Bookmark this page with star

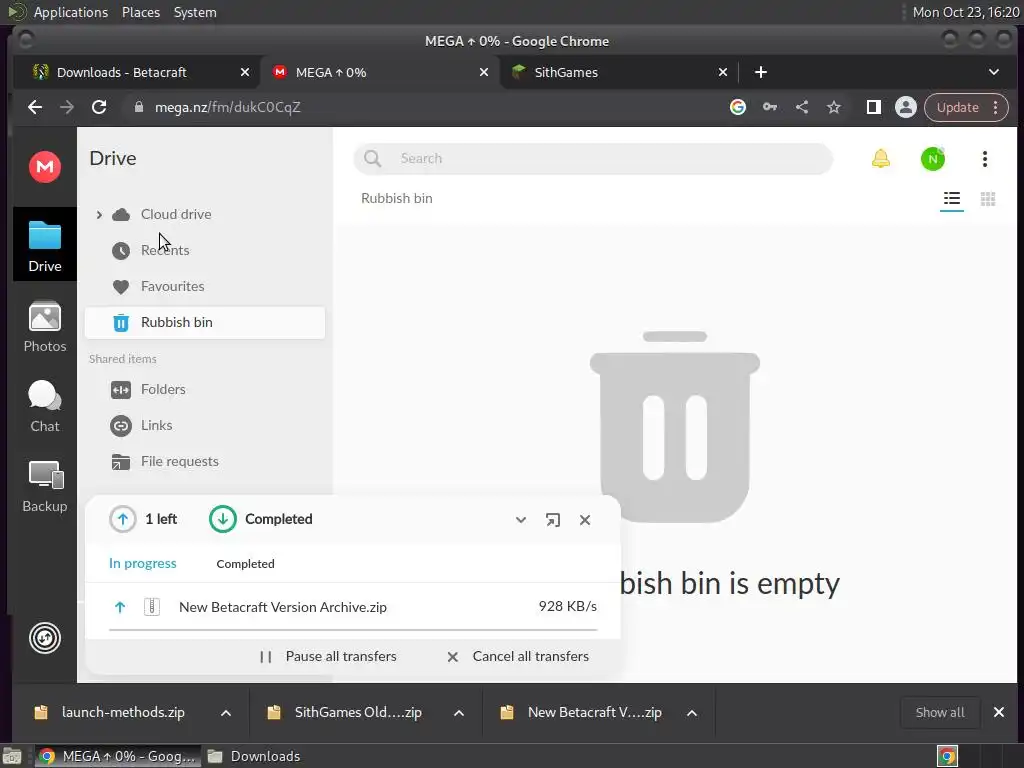click(833, 107)
